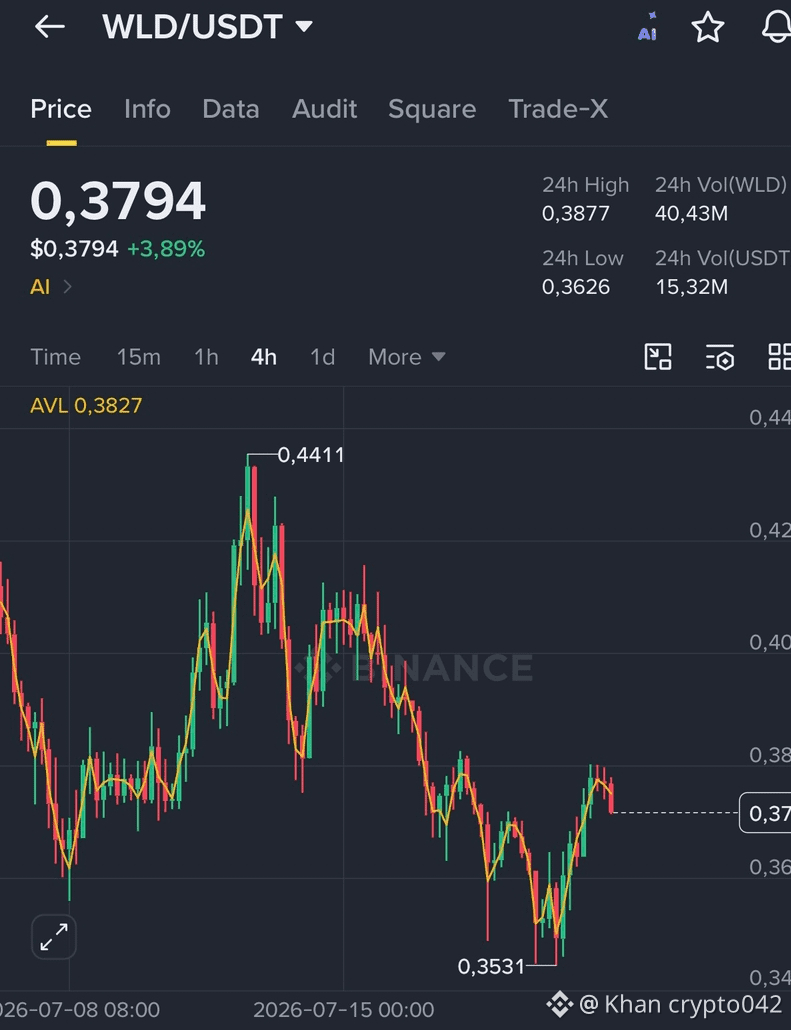
Task: Select the 1d chart interval
Action: [323, 357]
